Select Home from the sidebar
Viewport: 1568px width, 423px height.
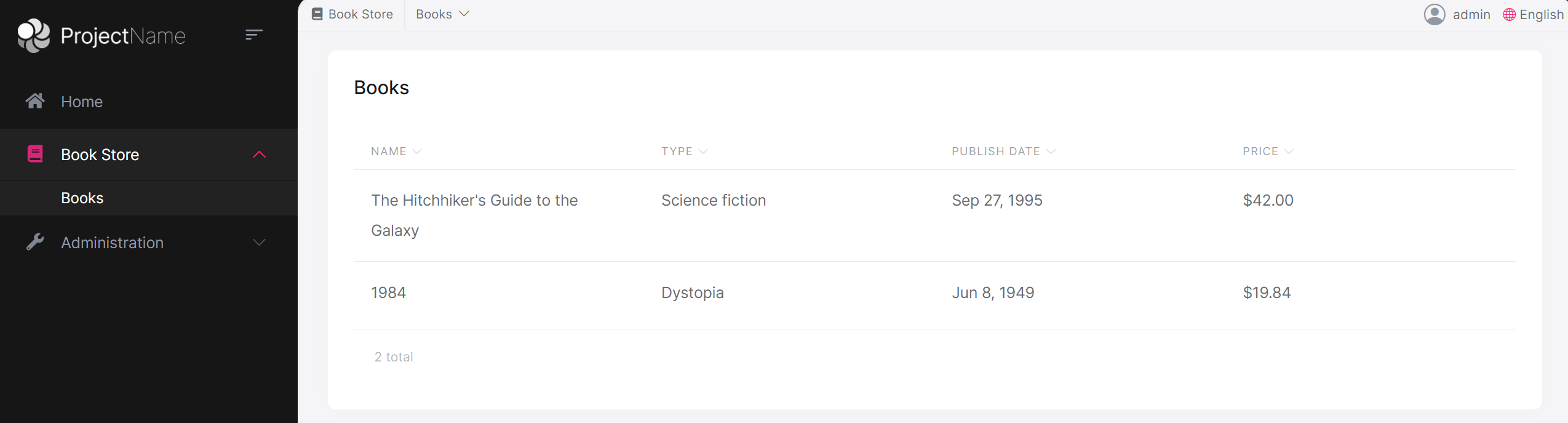(x=81, y=100)
